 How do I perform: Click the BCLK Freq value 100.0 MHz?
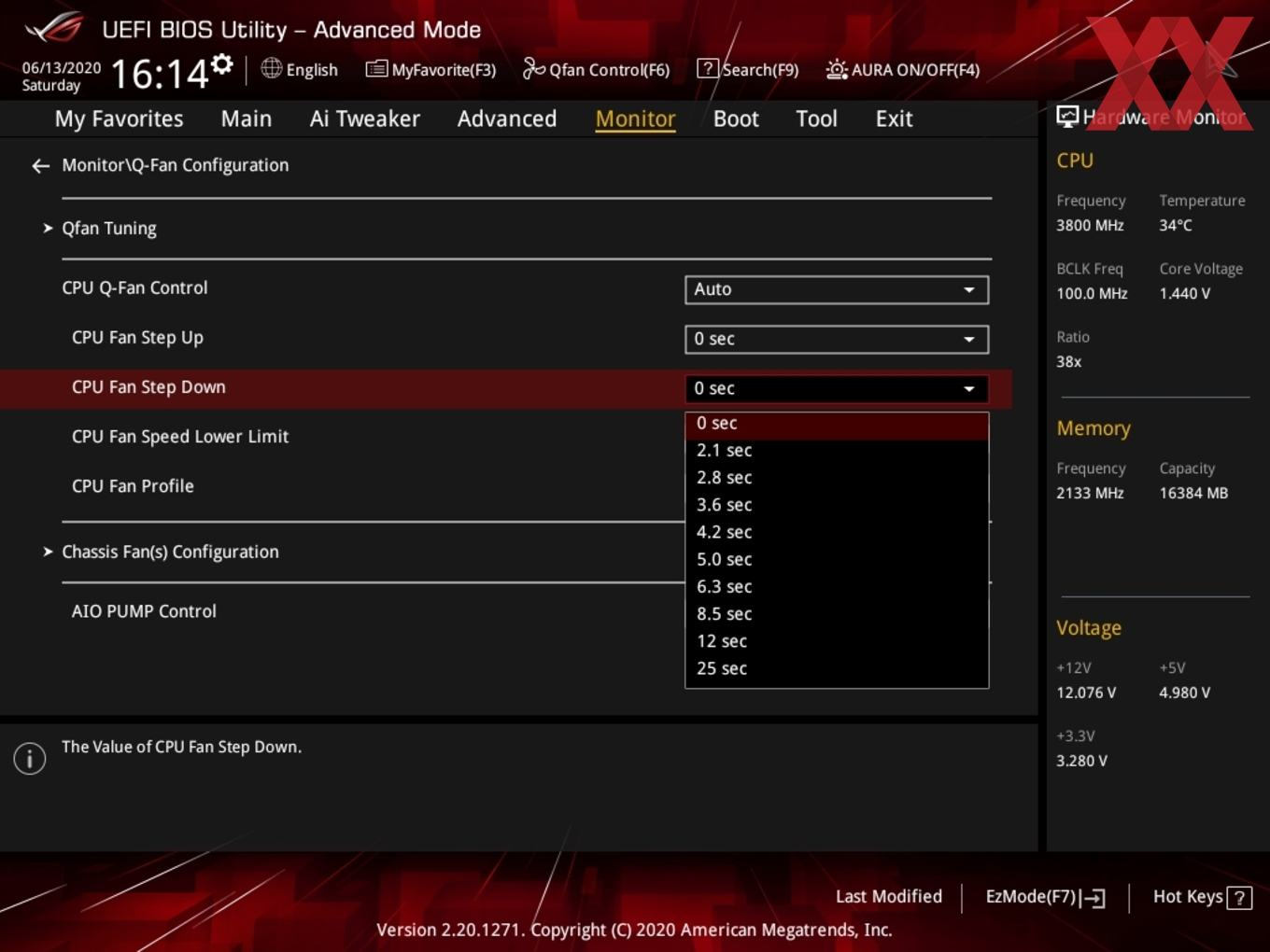click(x=1092, y=294)
